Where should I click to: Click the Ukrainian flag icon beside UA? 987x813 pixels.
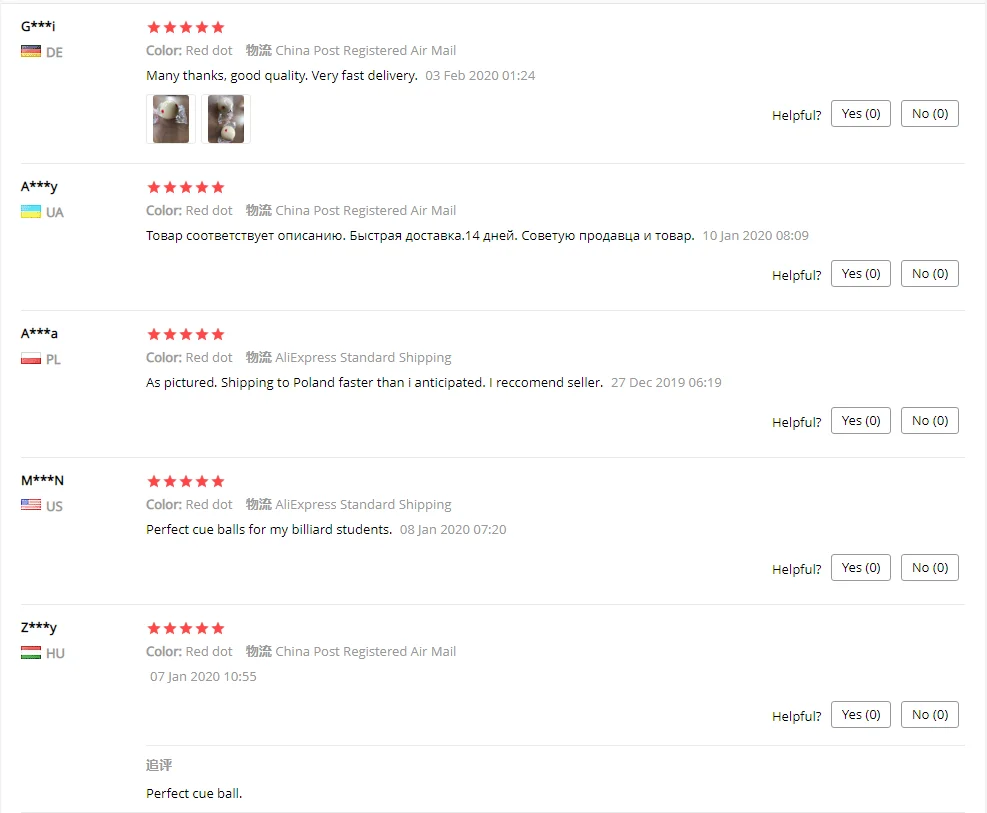[x=31, y=211]
